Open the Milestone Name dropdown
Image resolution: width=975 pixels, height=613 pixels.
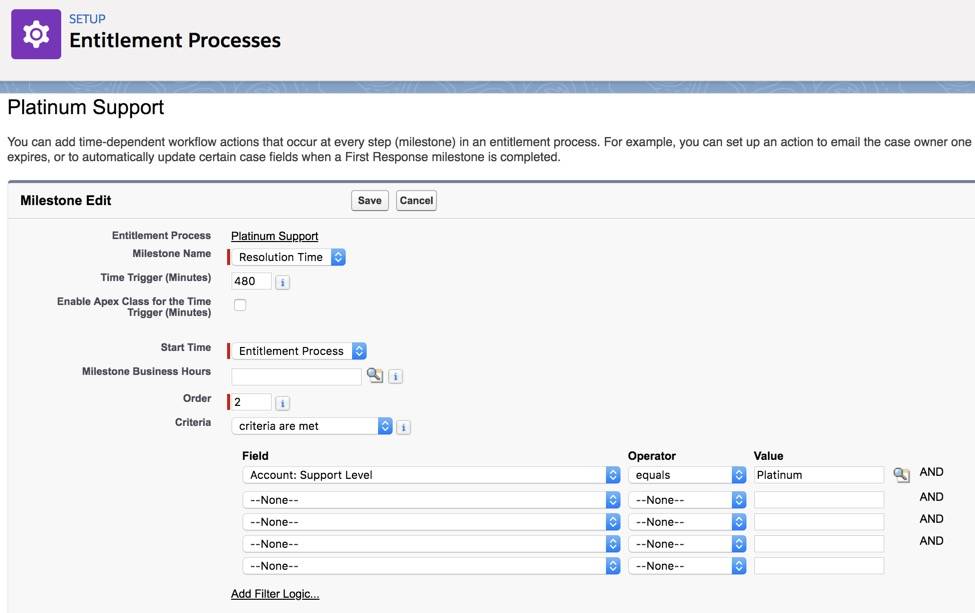tap(337, 257)
